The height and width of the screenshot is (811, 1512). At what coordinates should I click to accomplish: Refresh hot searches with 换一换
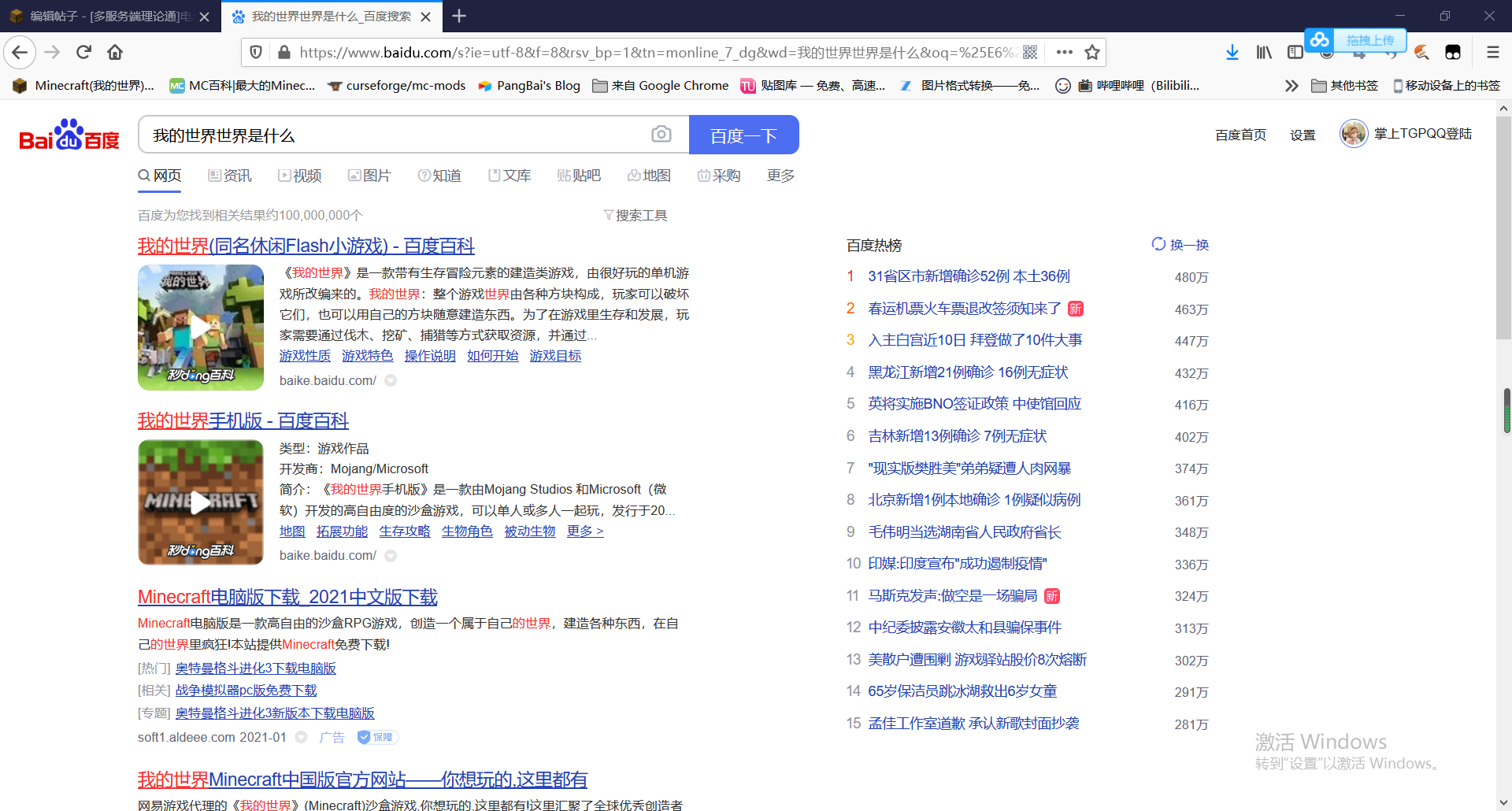pos(1180,245)
